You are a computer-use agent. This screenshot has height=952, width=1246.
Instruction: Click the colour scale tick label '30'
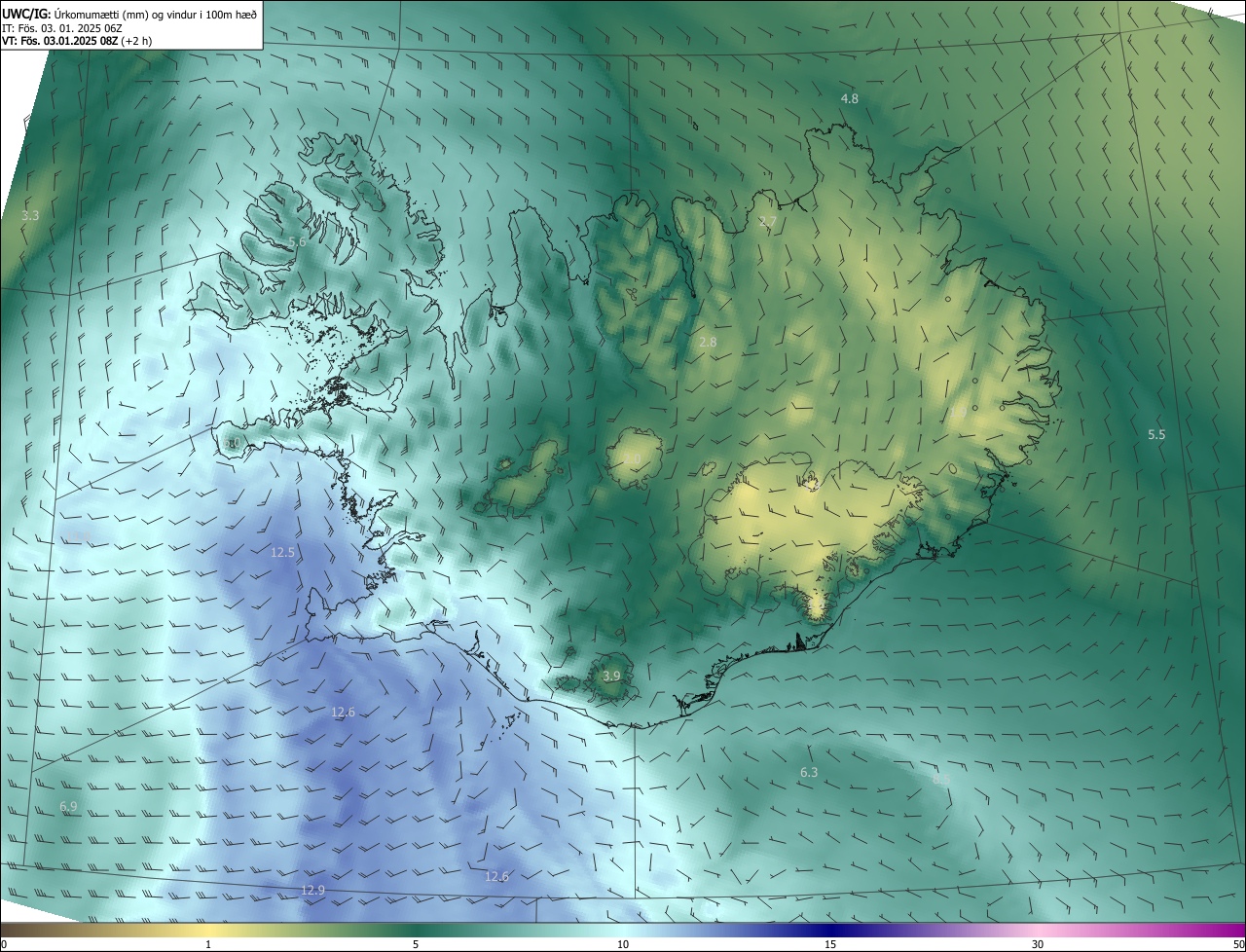[x=1038, y=944]
